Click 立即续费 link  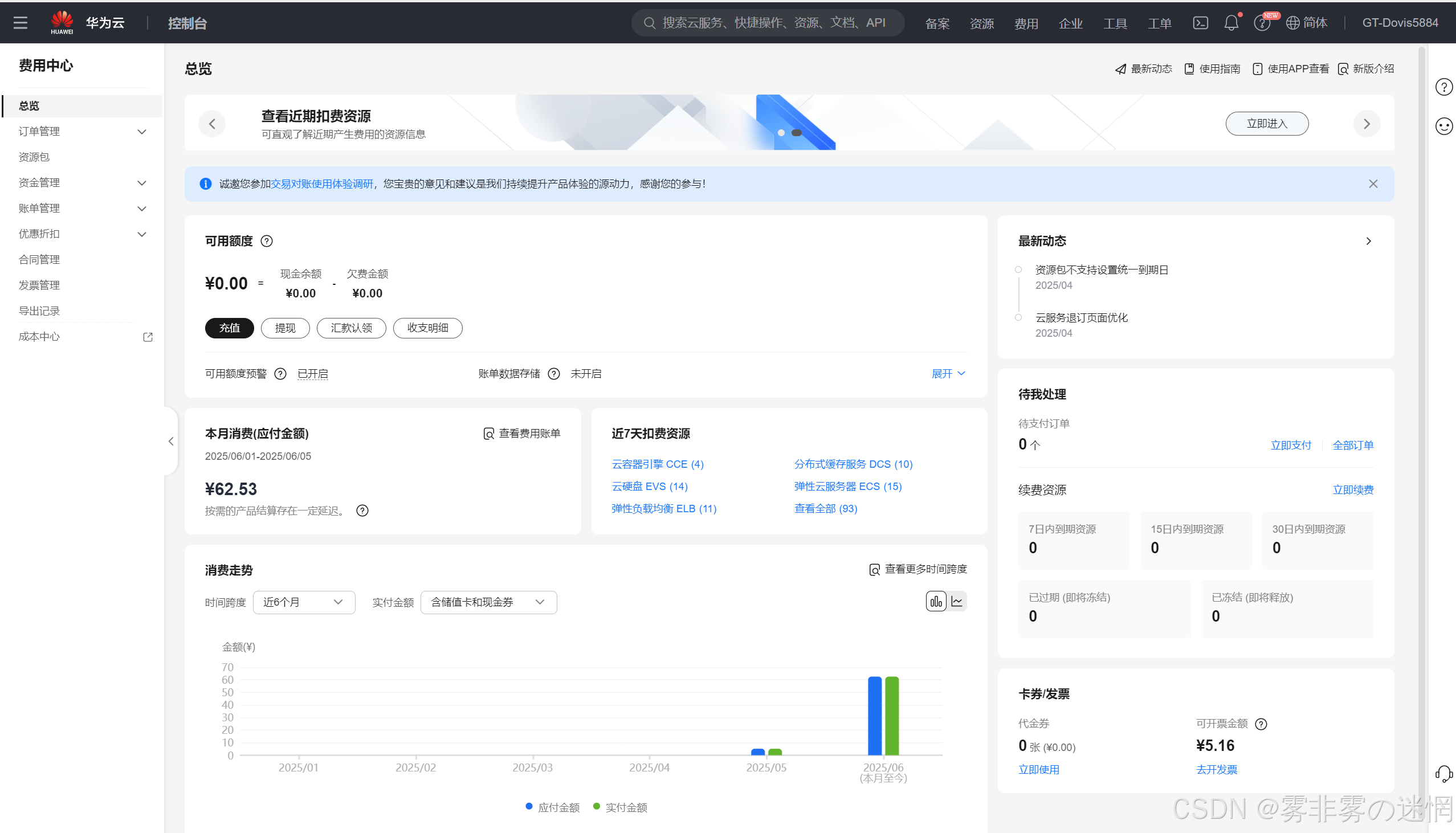coord(1353,490)
